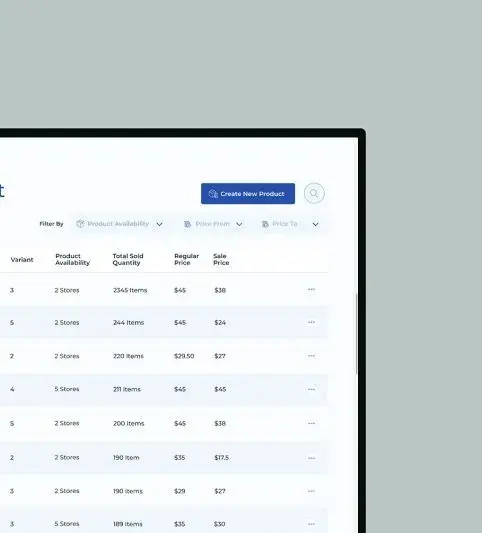Open more options for the 190 Item row
The image size is (482, 533).
tap(311, 458)
